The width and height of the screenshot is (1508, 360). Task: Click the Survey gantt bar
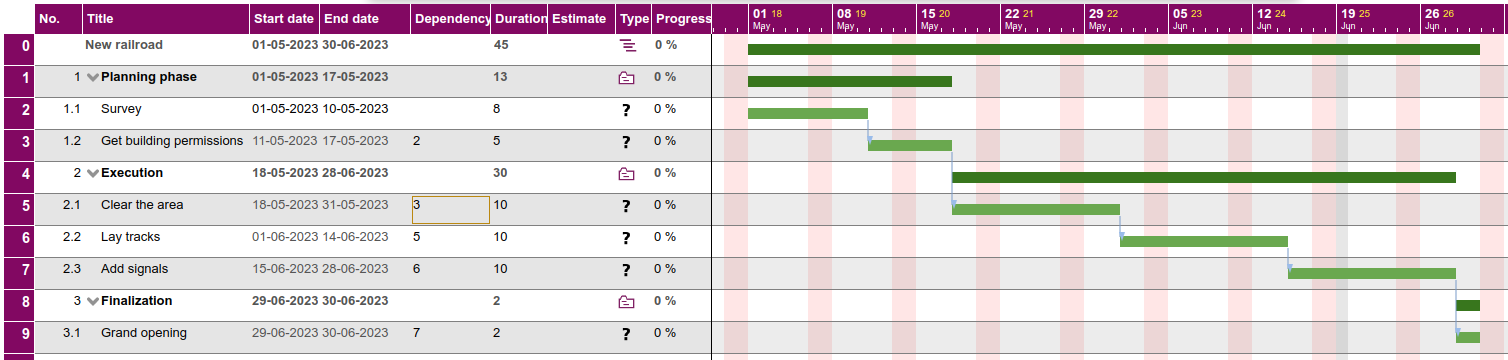(x=808, y=113)
